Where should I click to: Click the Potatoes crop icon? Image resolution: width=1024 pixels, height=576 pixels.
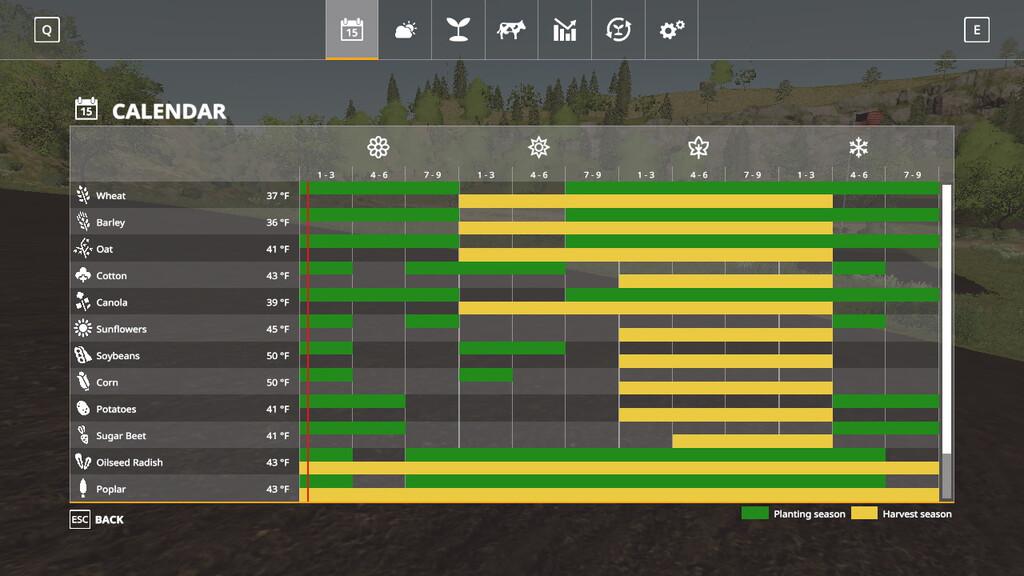[x=83, y=409]
